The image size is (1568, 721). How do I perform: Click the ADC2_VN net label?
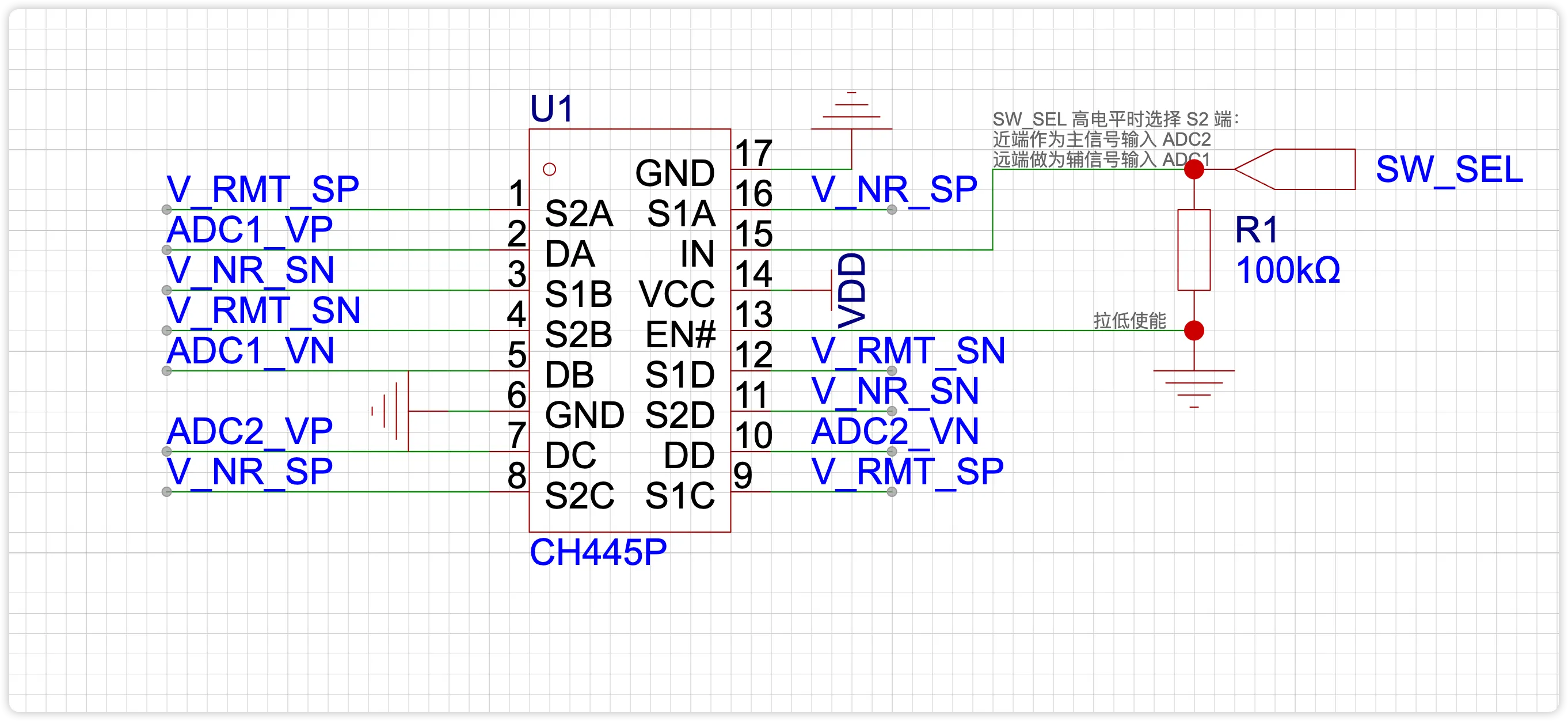click(x=895, y=431)
